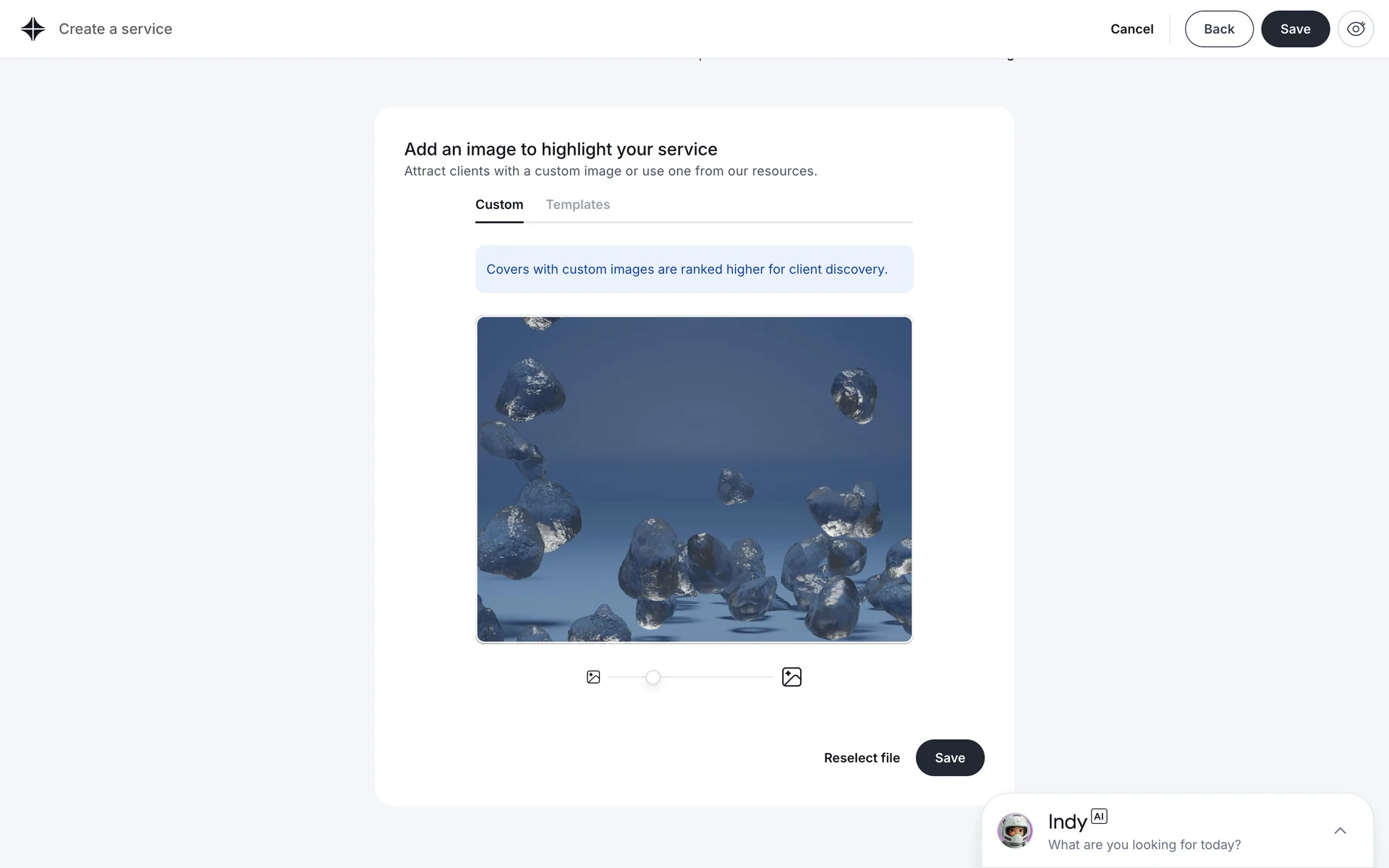Open the preview eye icon
The height and width of the screenshot is (868, 1389).
coord(1355,29)
